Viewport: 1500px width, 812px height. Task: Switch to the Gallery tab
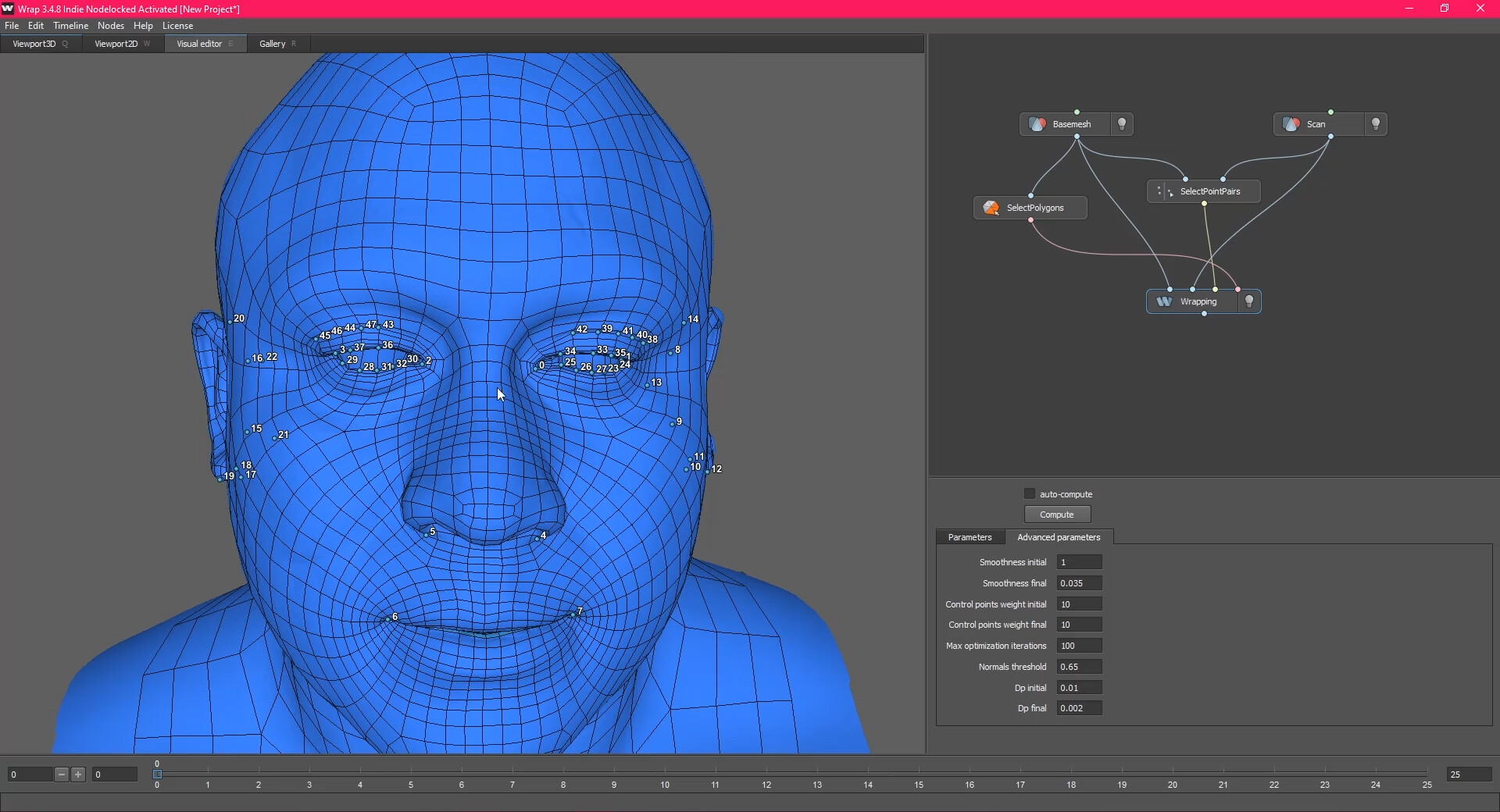click(272, 44)
